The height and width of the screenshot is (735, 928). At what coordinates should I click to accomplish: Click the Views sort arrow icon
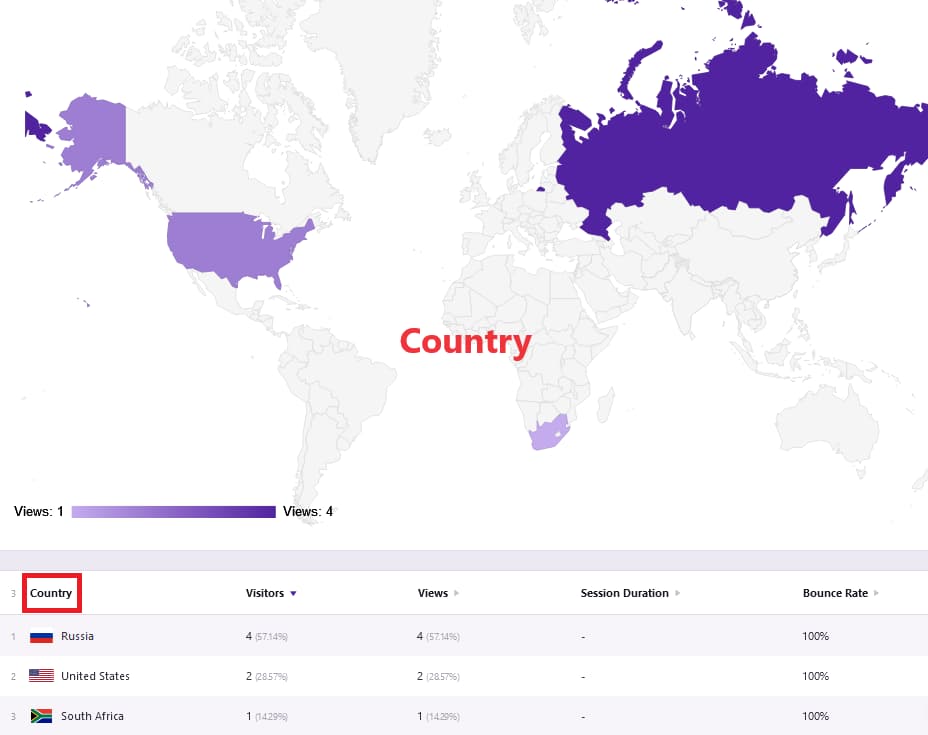pos(457,594)
